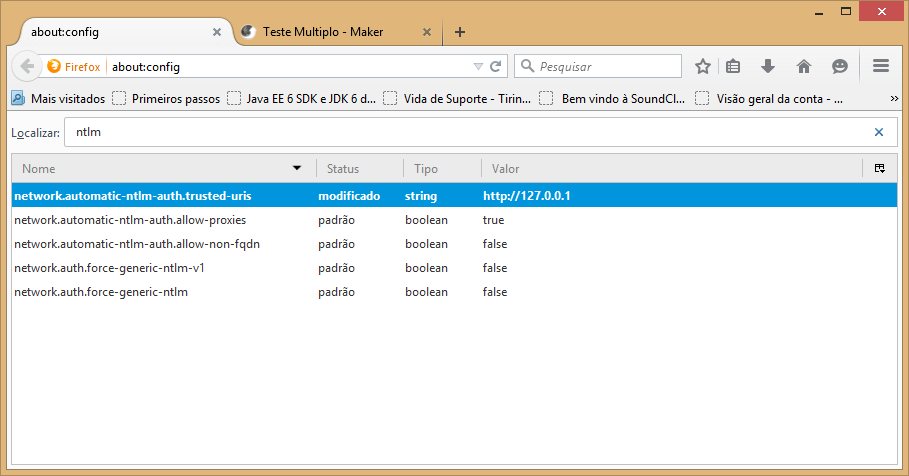Open Java EE 6 SDK bookmark

301,99
